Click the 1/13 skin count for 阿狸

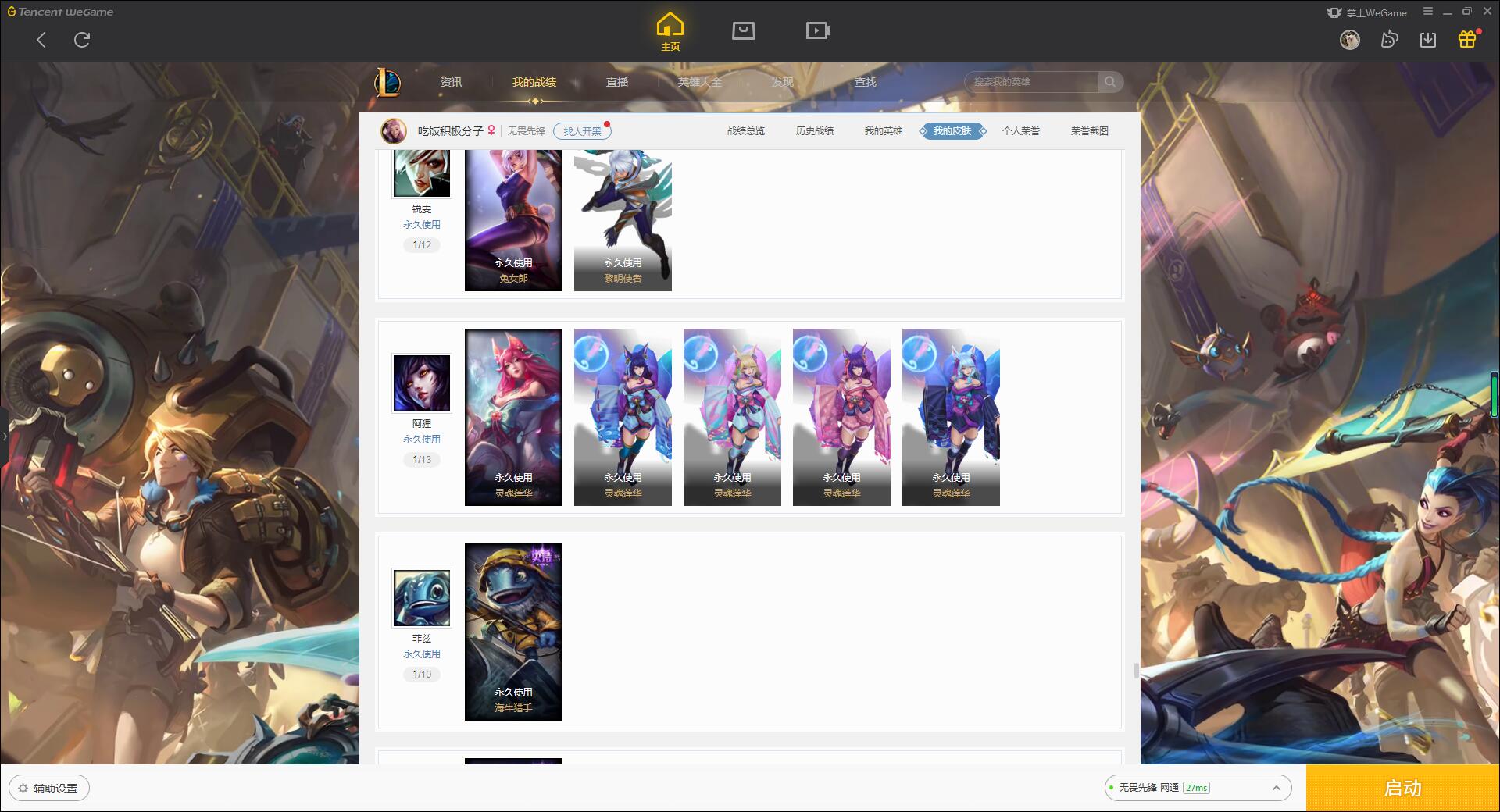coord(422,460)
